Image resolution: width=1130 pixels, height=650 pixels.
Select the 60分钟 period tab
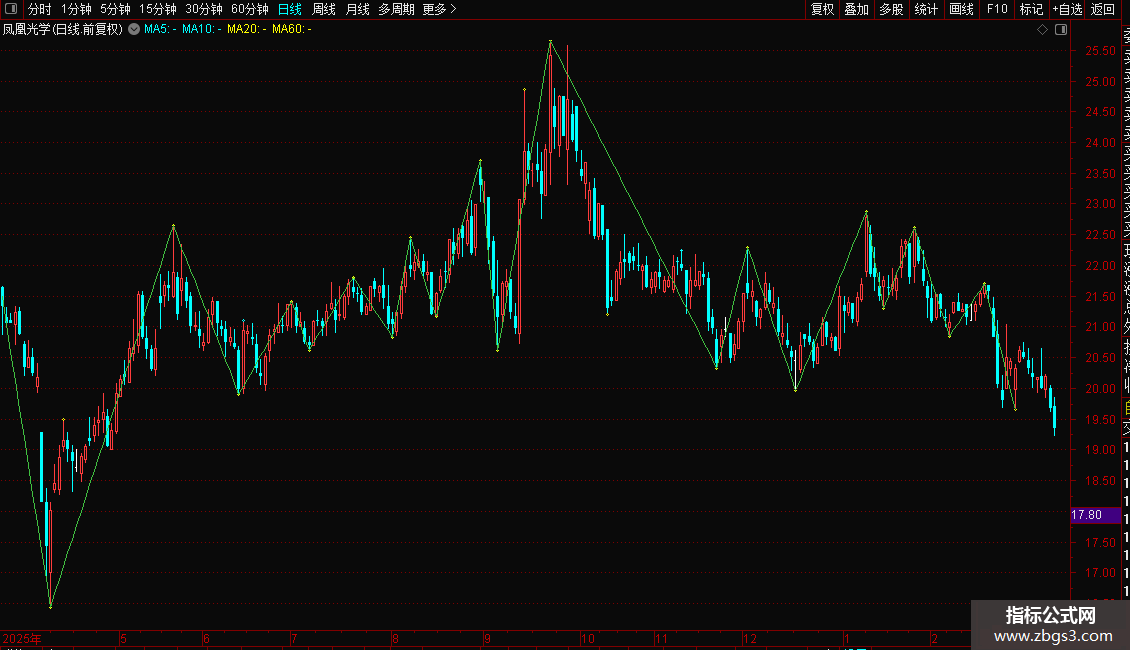(250, 9)
